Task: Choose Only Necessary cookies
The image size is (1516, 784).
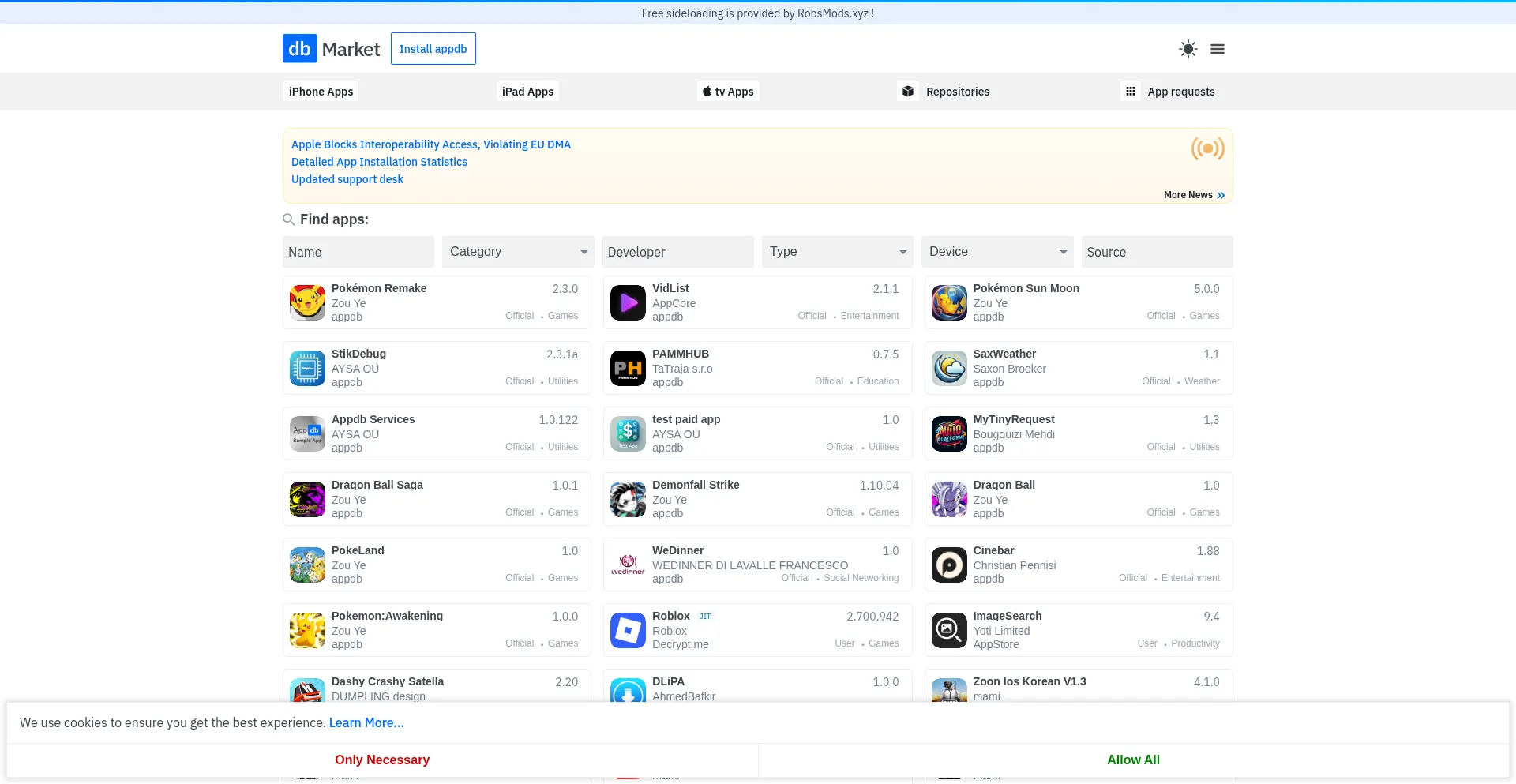Action: (x=382, y=760)
